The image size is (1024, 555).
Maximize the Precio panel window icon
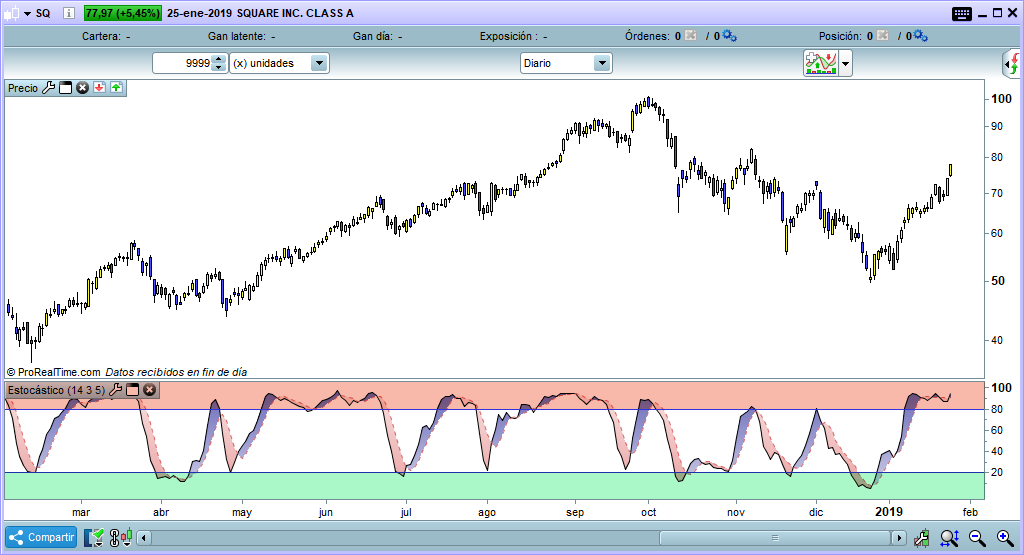coord(66,88)
